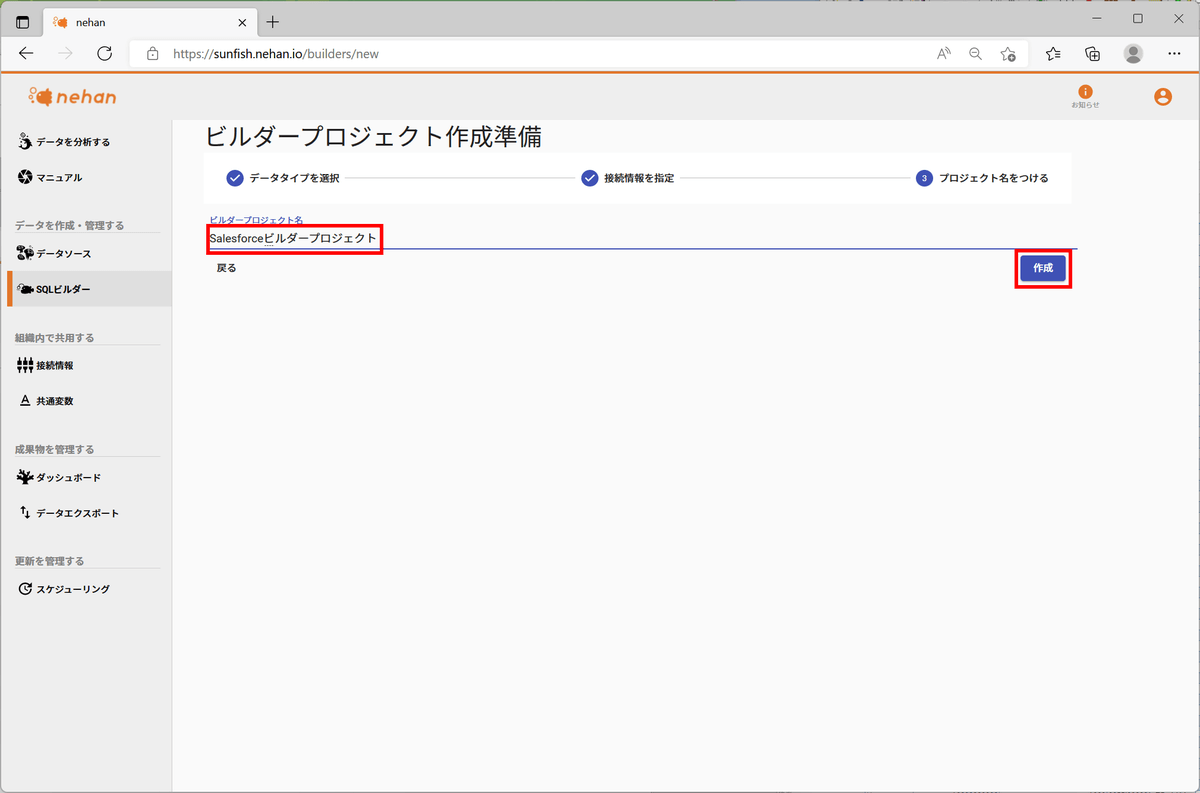Open the browser favorites list icon
Viewport: 1200px width, 793px height.
click(1053, 54)
